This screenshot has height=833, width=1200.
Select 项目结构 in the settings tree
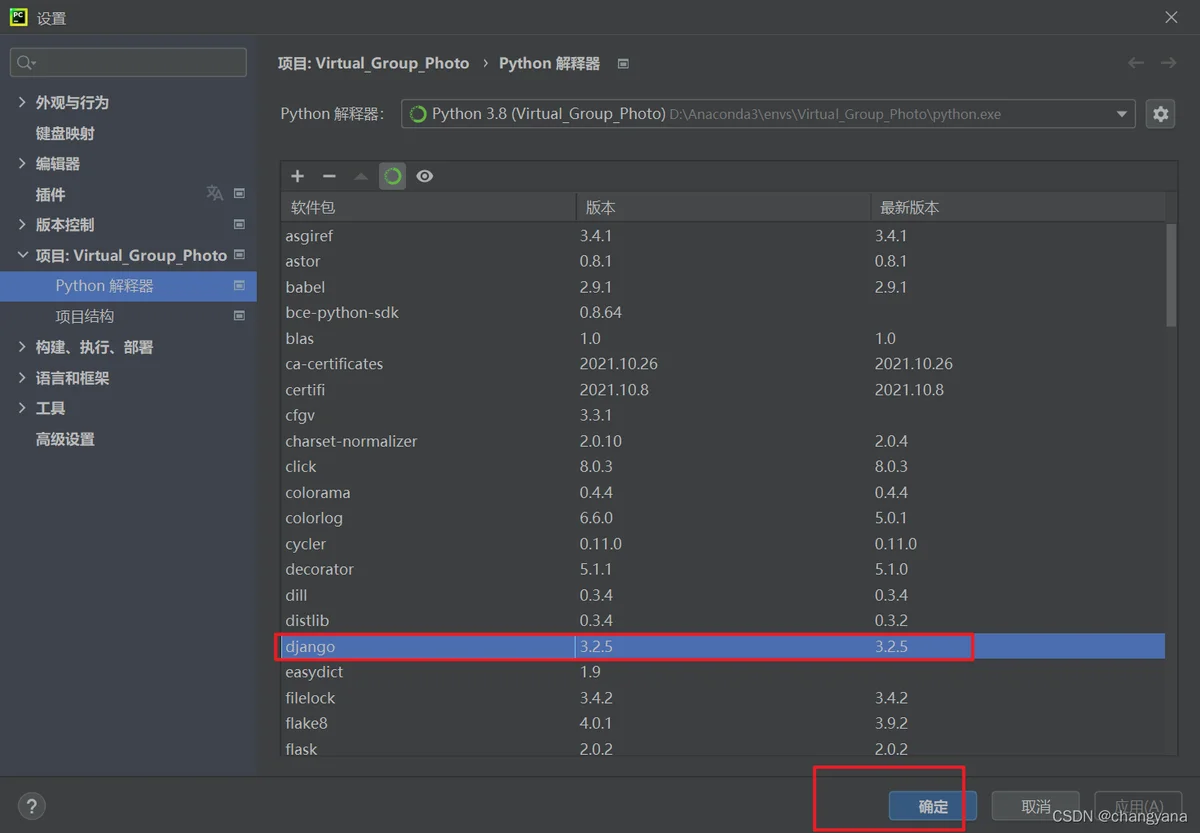click(85, 316)
